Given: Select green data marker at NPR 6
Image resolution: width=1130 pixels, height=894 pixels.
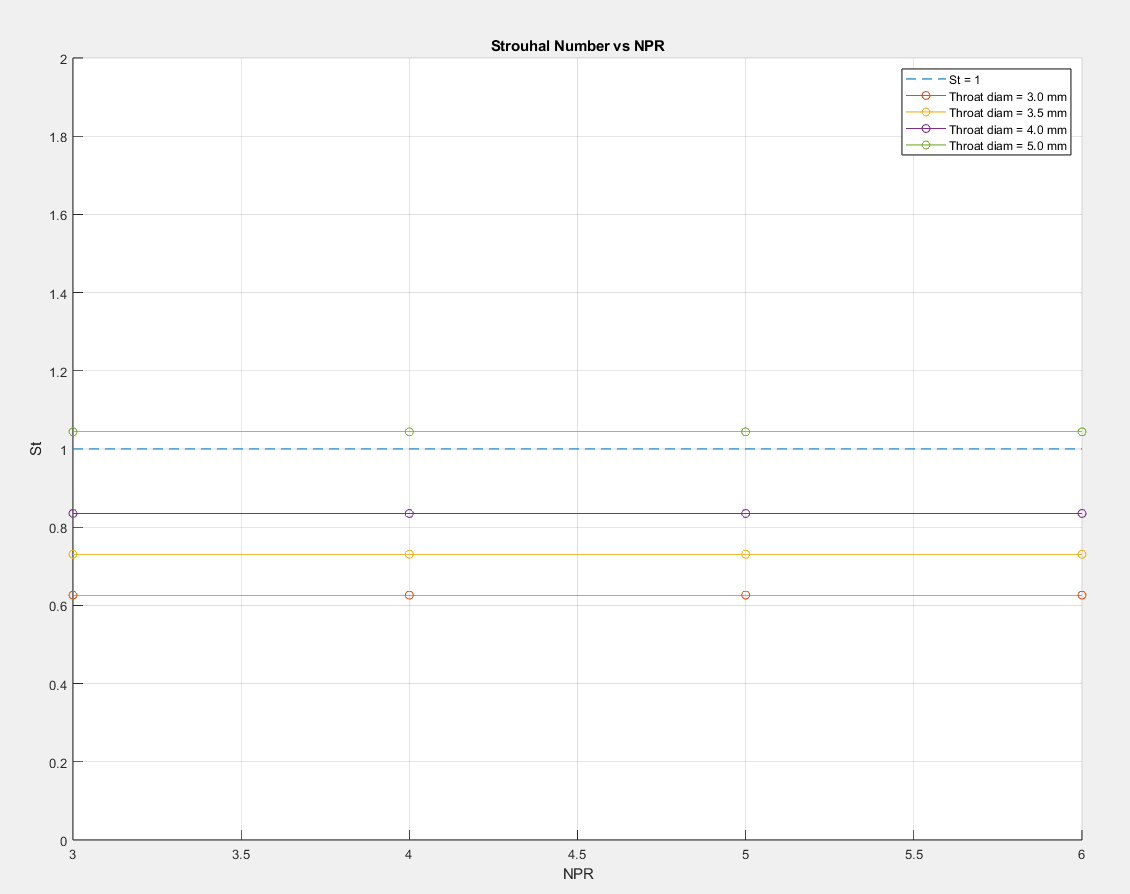Looking at the screenshot, I should pos(1082,432).
